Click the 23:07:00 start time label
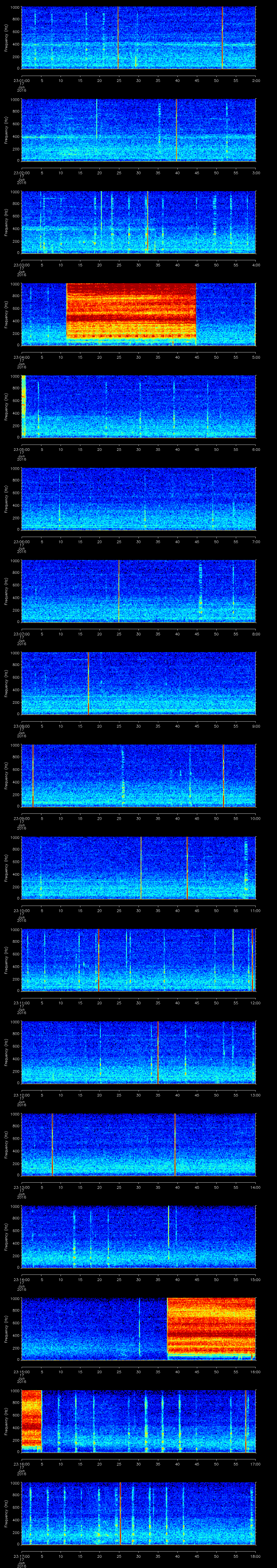This screenshot has height=1568, width=277. click(x=21, y=634)
